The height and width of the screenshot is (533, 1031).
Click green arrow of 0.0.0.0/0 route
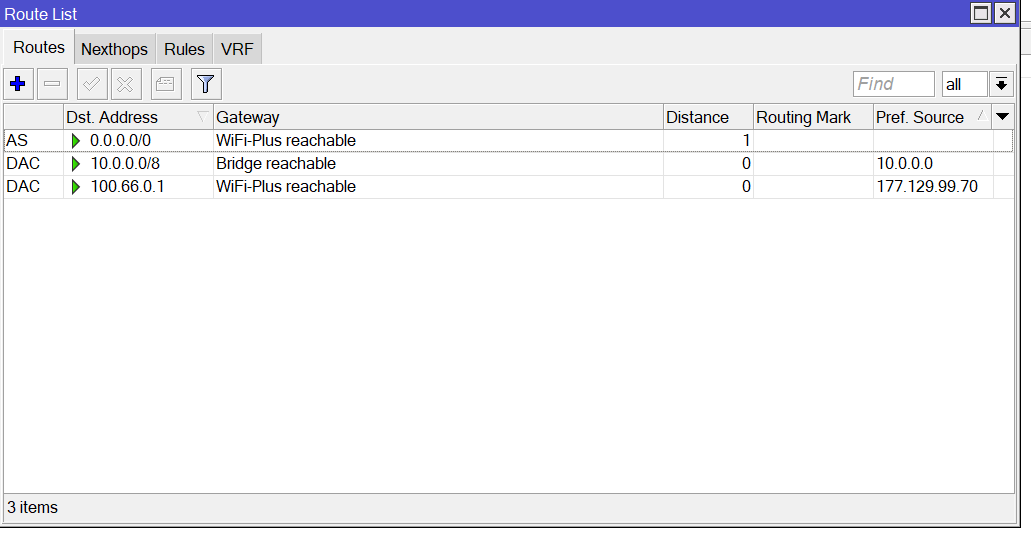pyautogui.click(x=76, y=141)
